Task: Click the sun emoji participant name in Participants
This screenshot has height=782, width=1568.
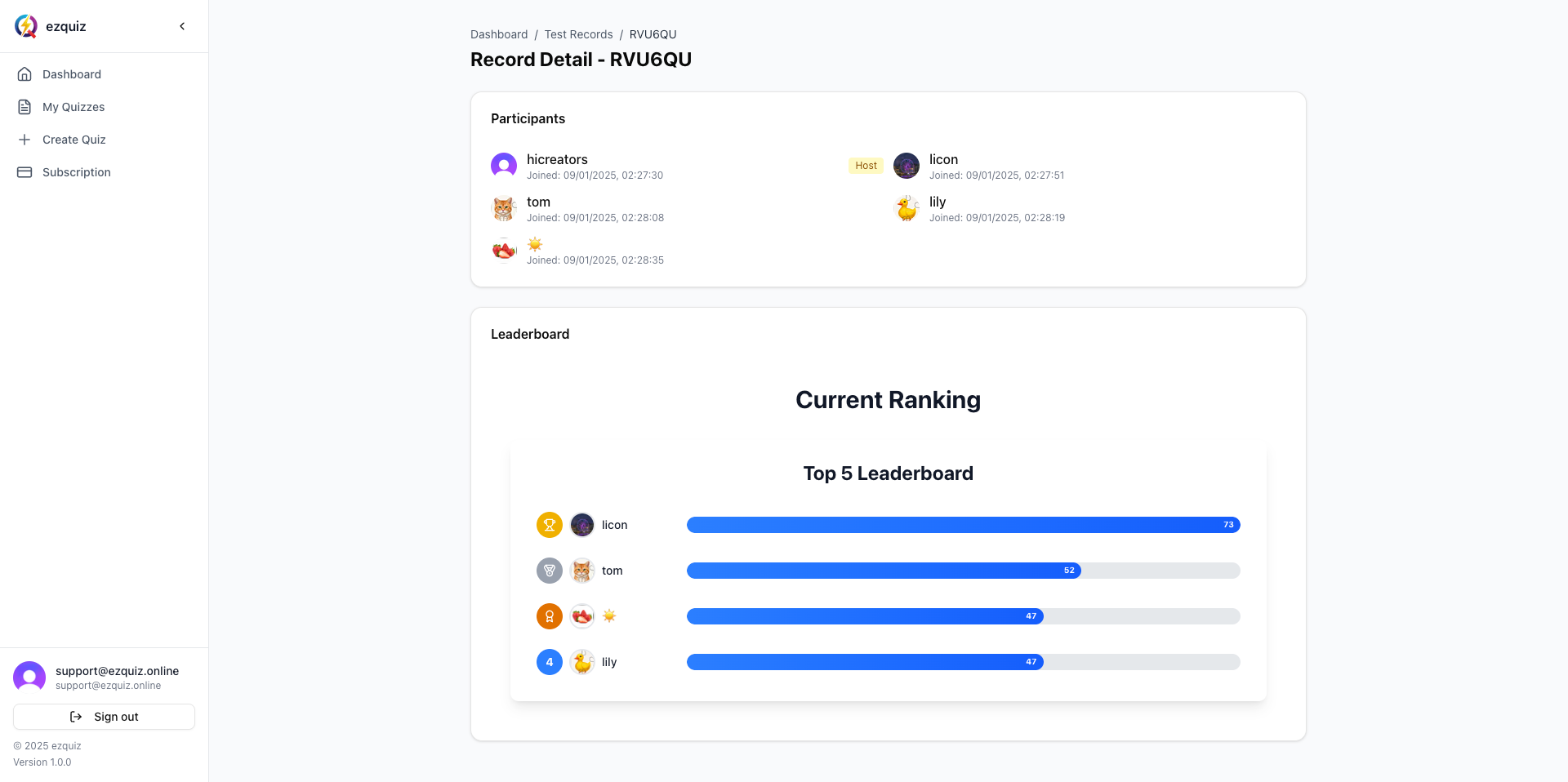Action: click(535, 244)
